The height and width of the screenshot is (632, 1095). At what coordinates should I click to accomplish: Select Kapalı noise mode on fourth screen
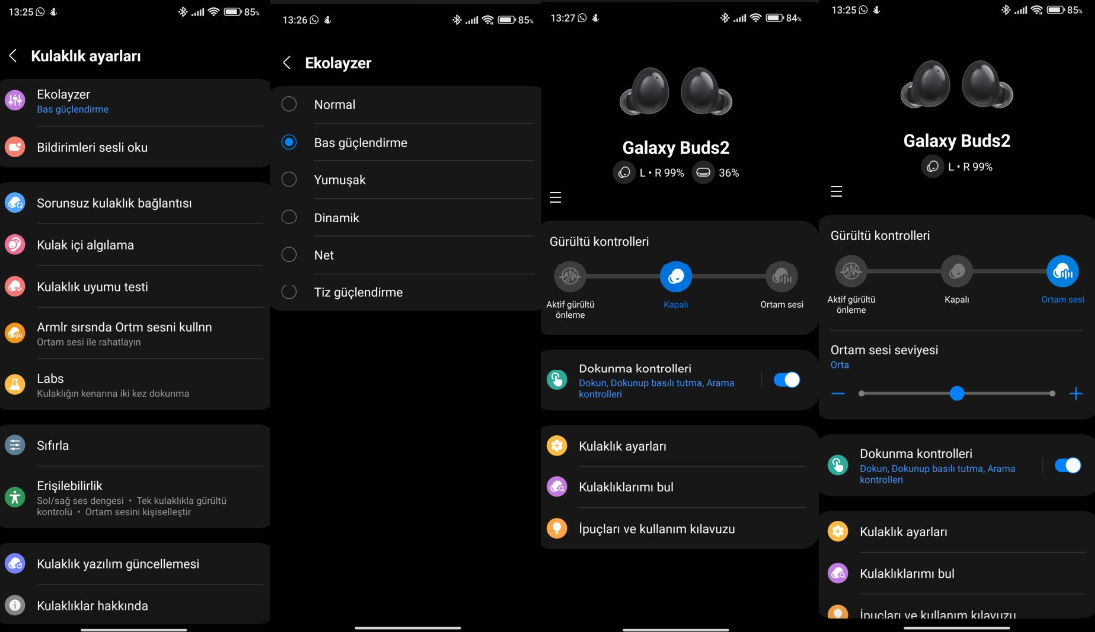[957, 271]
